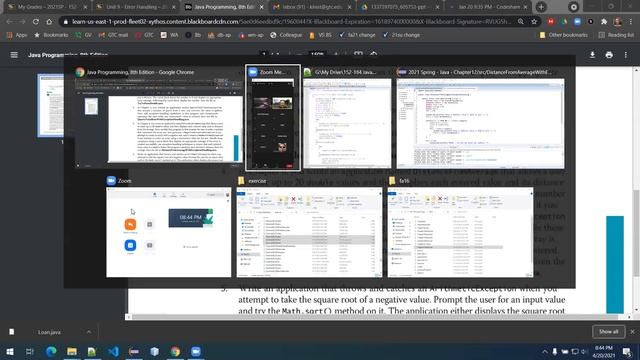The height and width of the screenshot is (360, 640).
Task: Open the downloaded Loan.java file
Action: [49, 332]
